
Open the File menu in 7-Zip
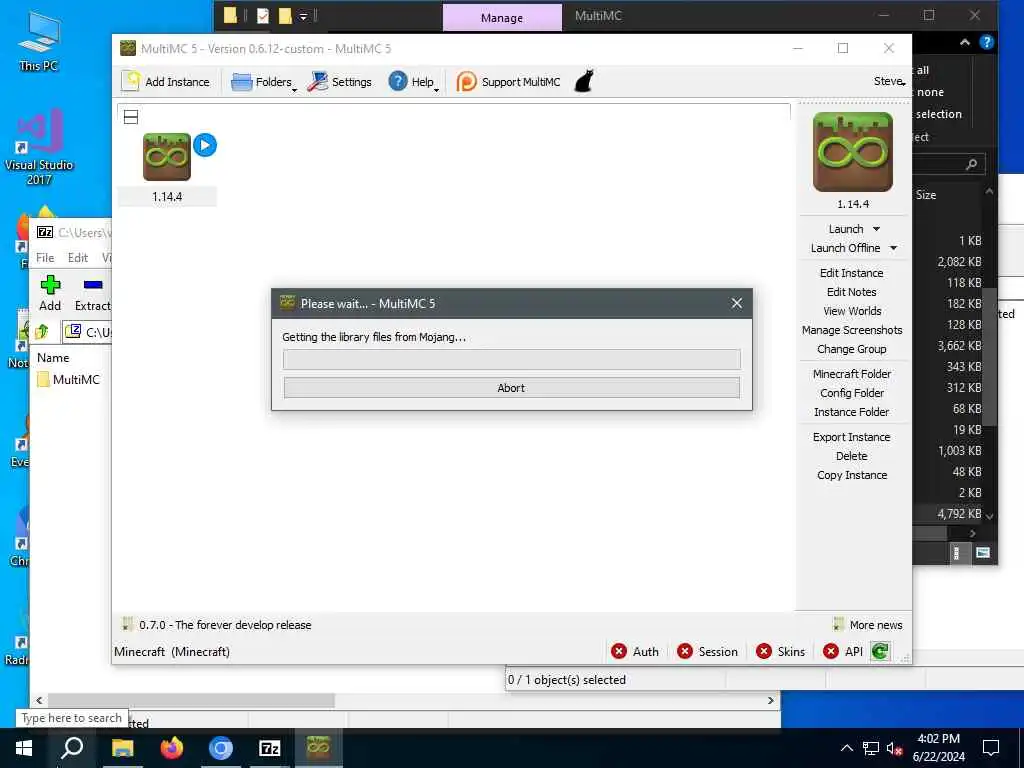coord(45,258)
